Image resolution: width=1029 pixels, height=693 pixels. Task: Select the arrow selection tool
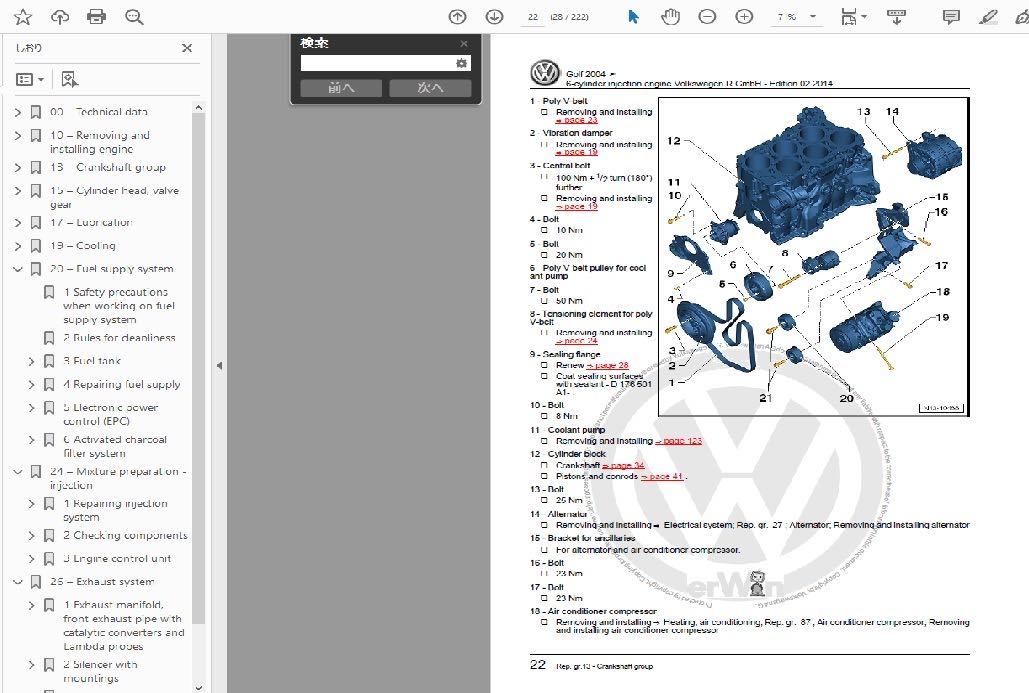[633, 16]
